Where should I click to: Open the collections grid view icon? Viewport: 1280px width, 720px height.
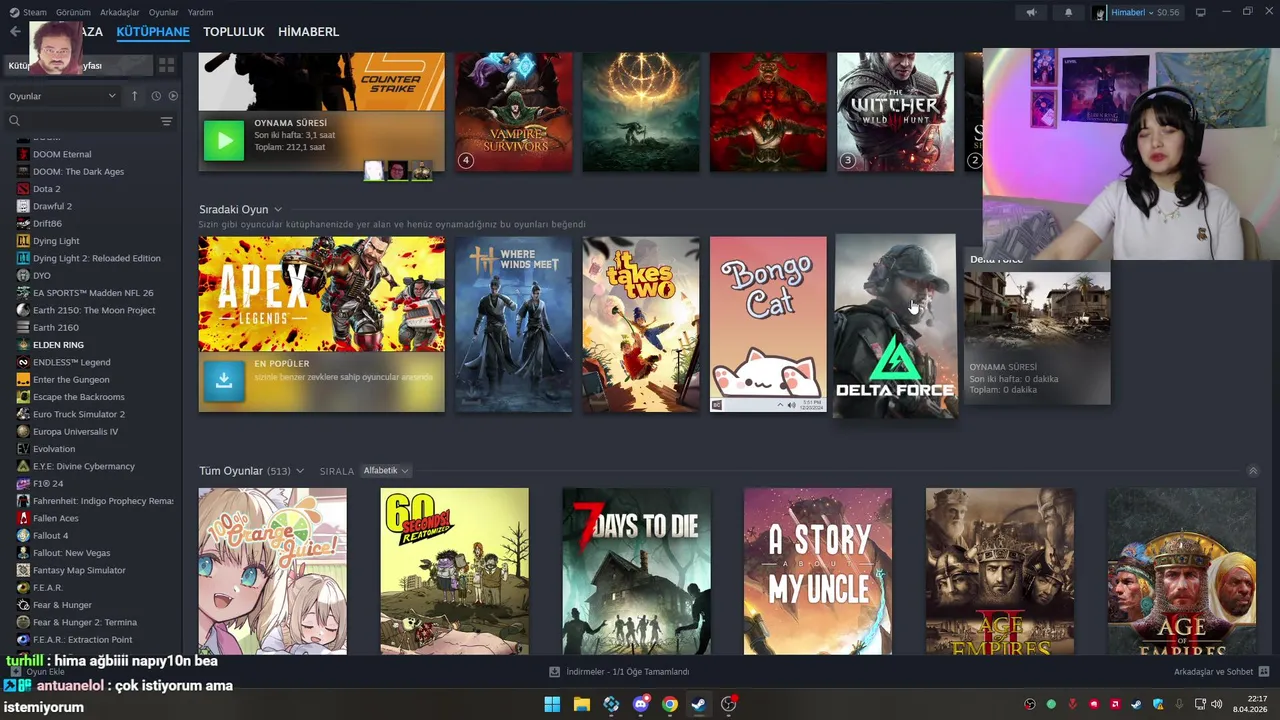(x=166, y=65)
